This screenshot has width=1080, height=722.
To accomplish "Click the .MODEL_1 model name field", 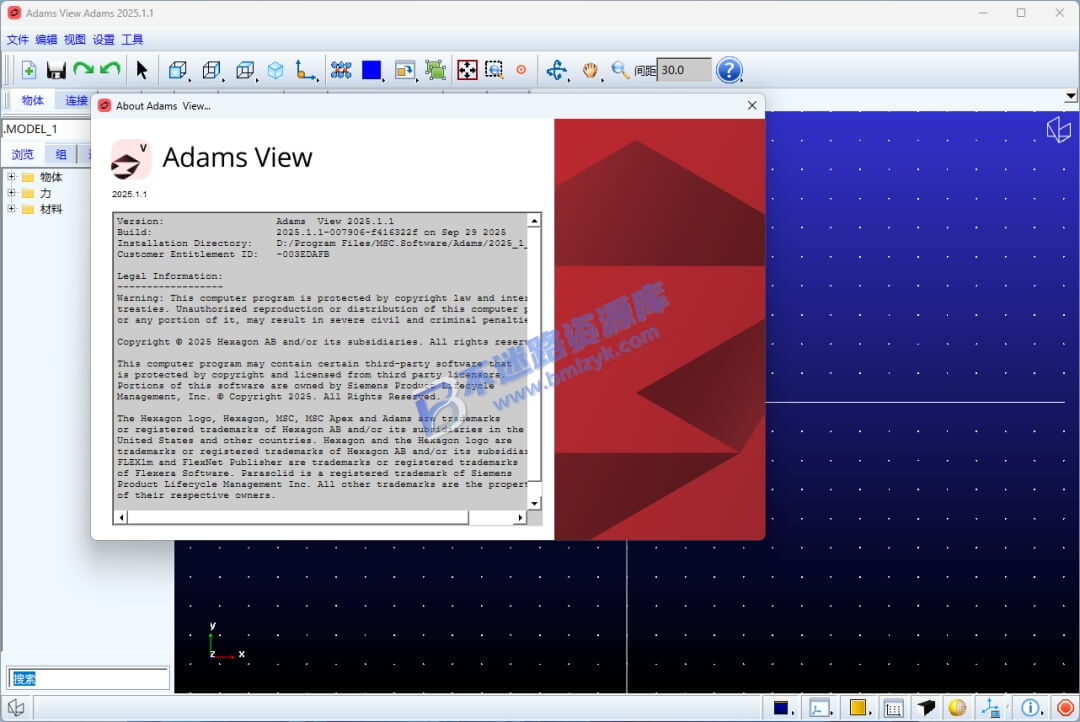I will coord(47,129).
